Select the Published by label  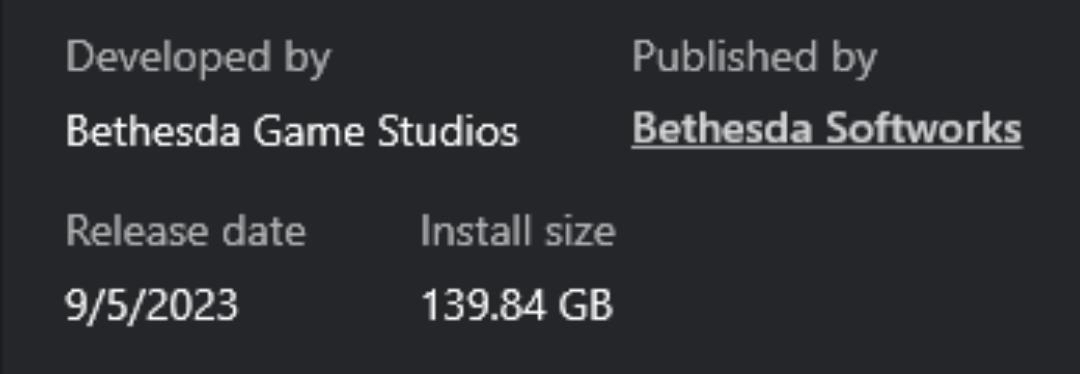pyautogui.click(x=754, y=58)
